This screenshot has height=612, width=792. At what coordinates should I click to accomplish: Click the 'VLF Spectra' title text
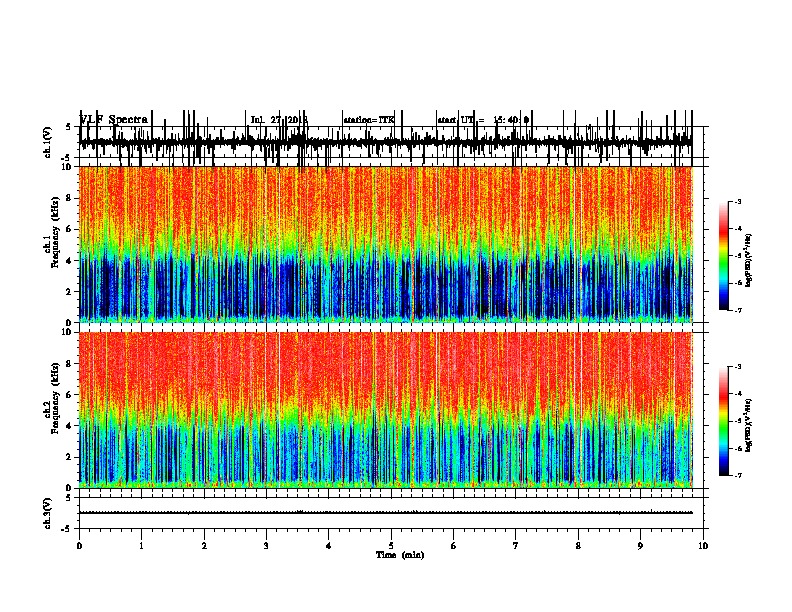pos(114,120)
